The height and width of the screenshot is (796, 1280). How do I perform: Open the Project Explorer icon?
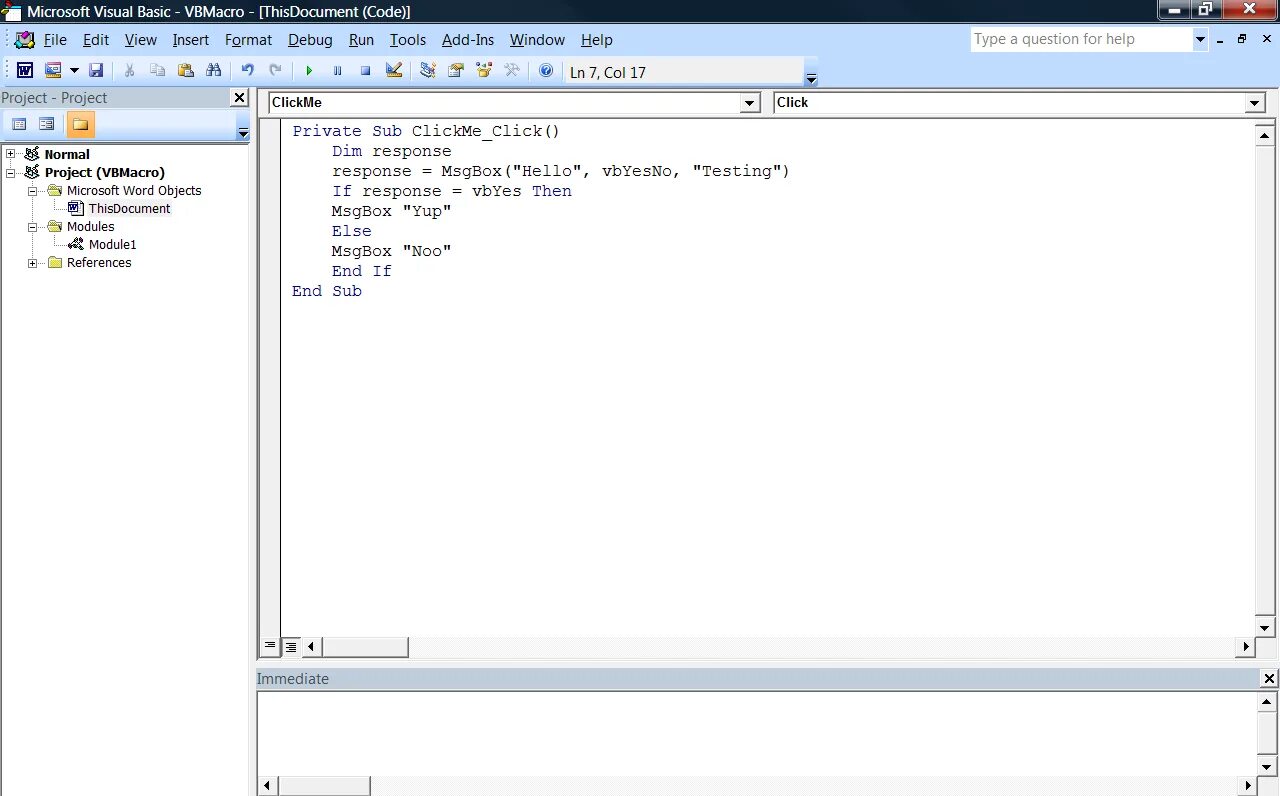[428, 71]
